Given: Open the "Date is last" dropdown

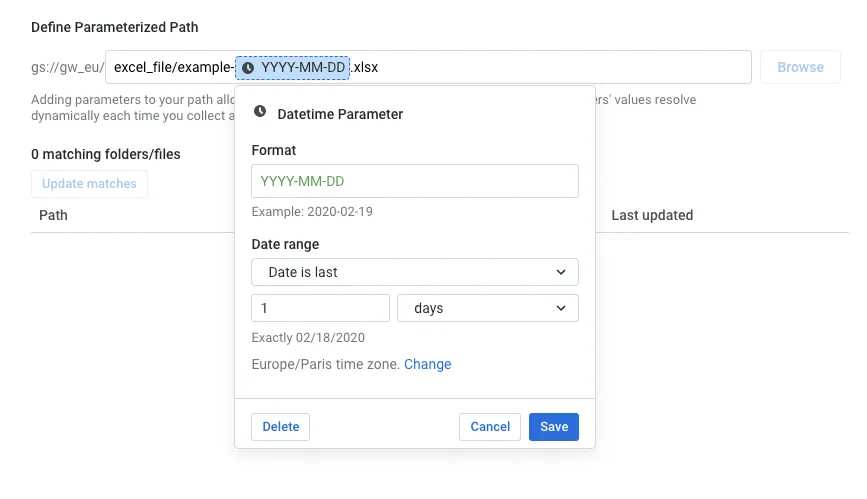Looking at the screenshot, I should pyautogui.click(x=414, y=272).
